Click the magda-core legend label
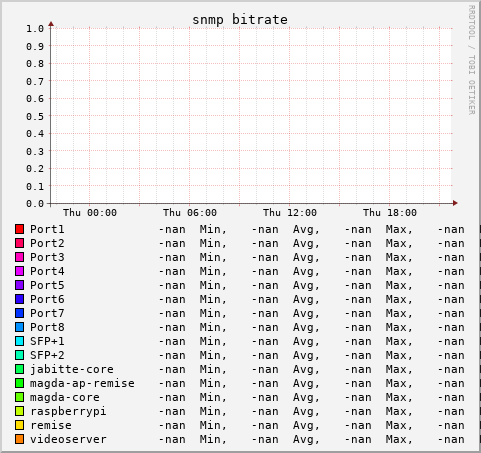Viewport: 481px width, 453px height. [x=65, y=397]
